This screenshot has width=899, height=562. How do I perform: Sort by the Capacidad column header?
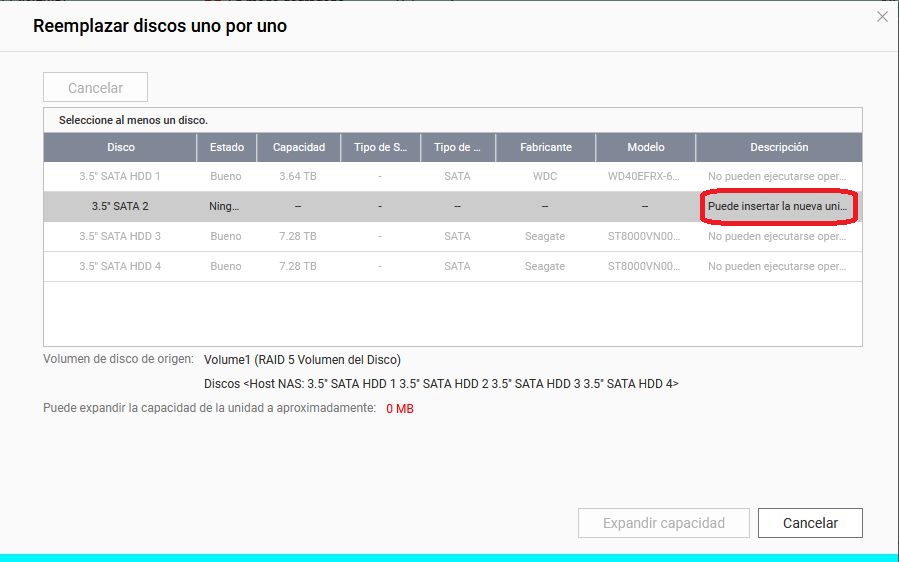coord(299,147)
